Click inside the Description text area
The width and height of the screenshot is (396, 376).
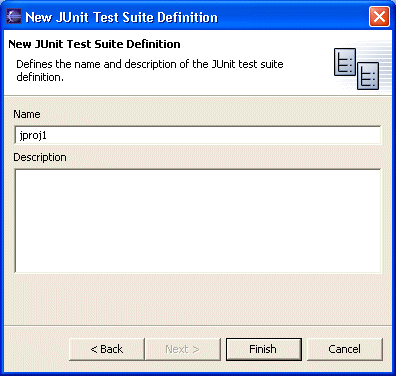[198, 221]
